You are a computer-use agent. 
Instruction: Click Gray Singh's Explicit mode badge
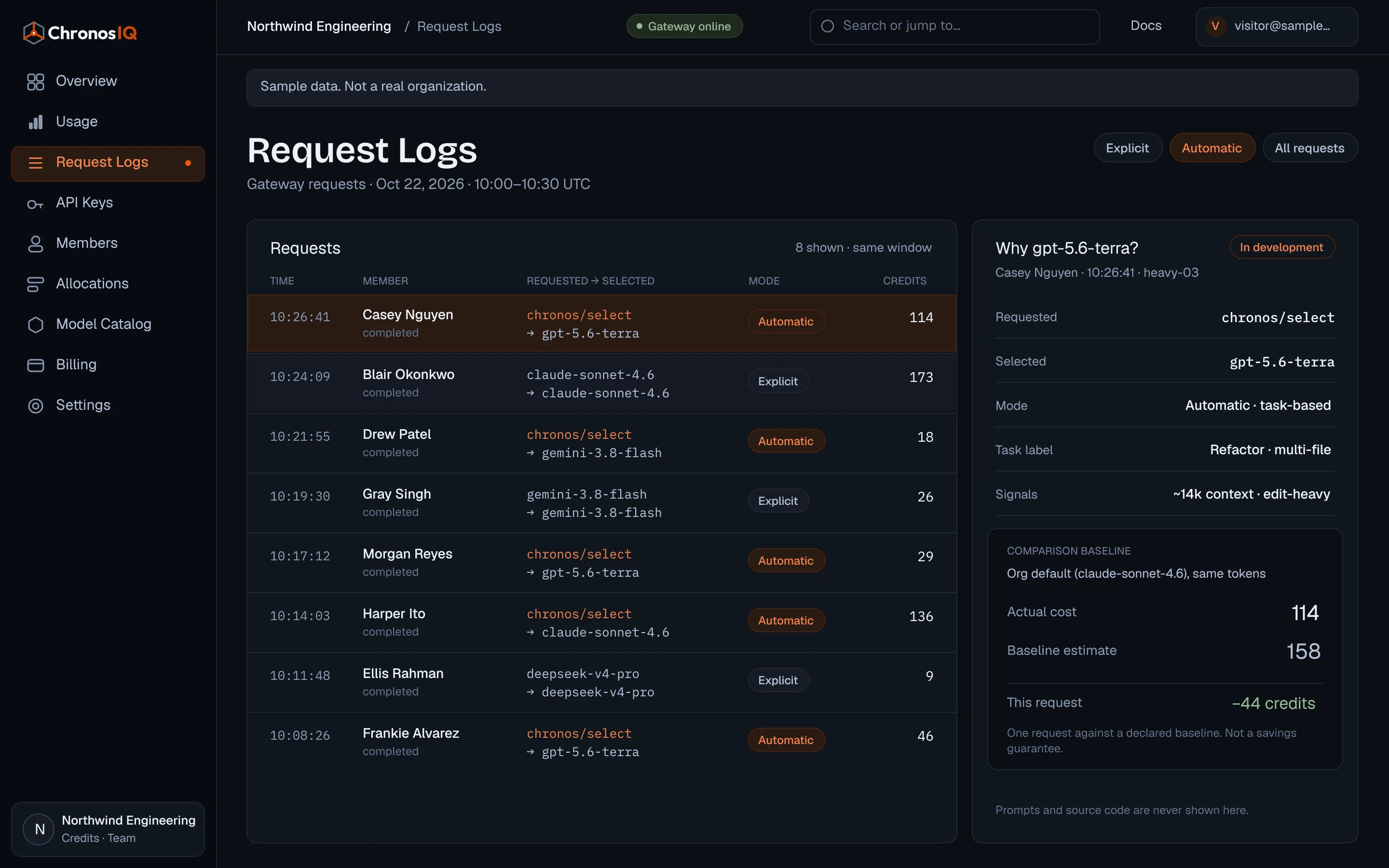coord(778,501)
